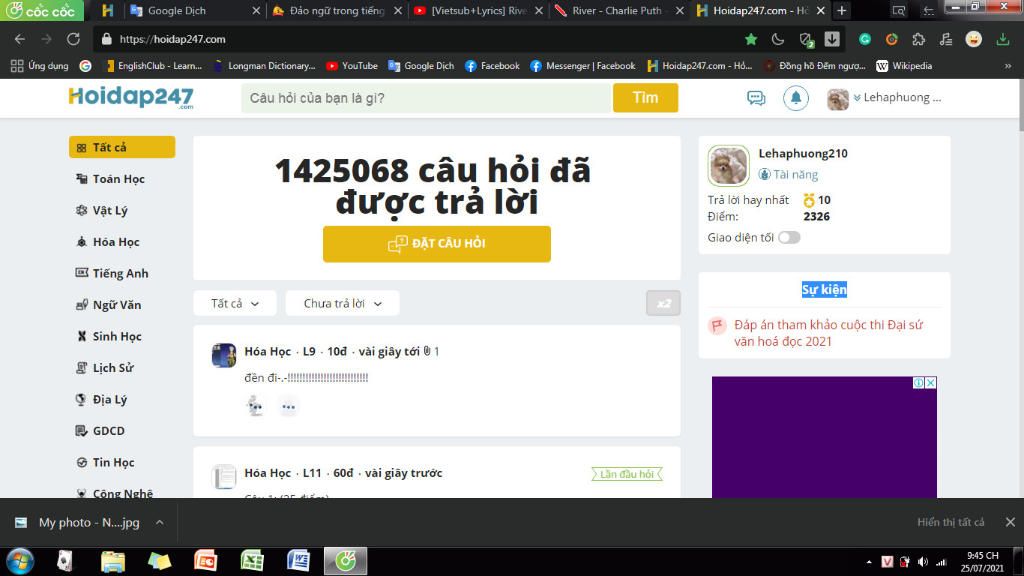Launch Microsoft Word from the taskbar
The width and height of the screenshot is (1024, 576).
297,562
